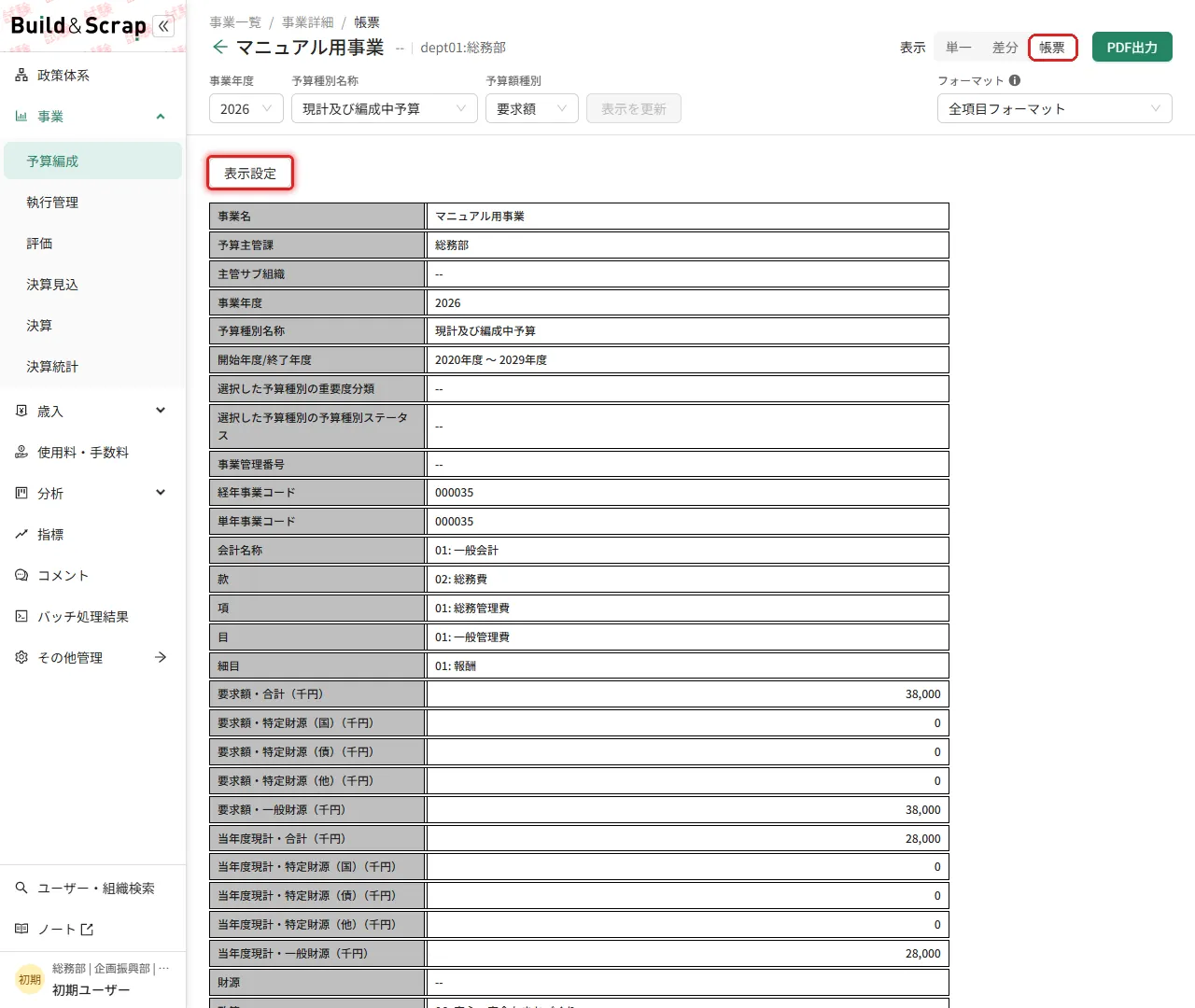Click the 指標 trend line icon

[21, 535]
